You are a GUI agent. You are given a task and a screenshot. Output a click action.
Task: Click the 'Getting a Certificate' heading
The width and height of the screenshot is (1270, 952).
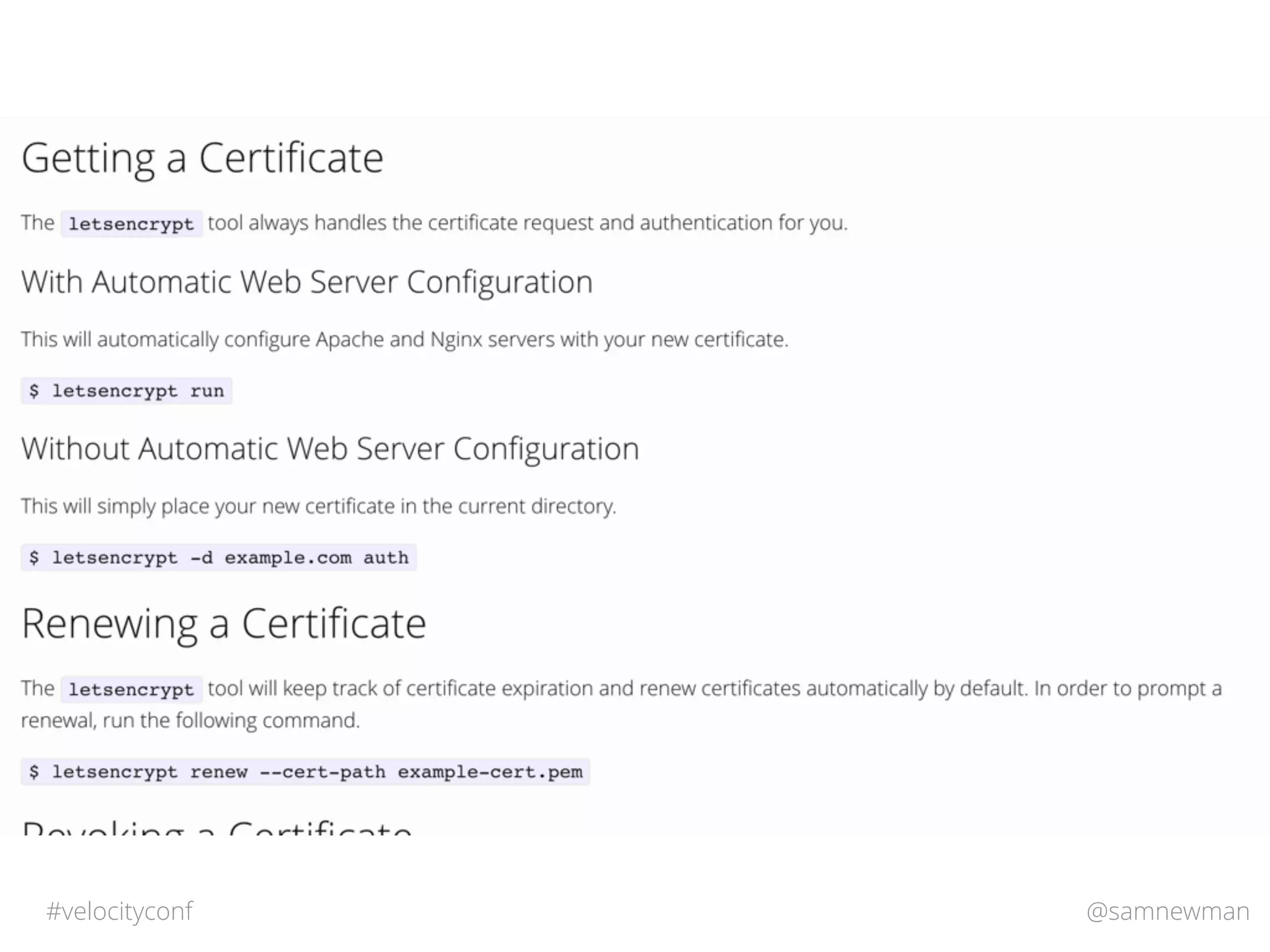coord(202,158)
